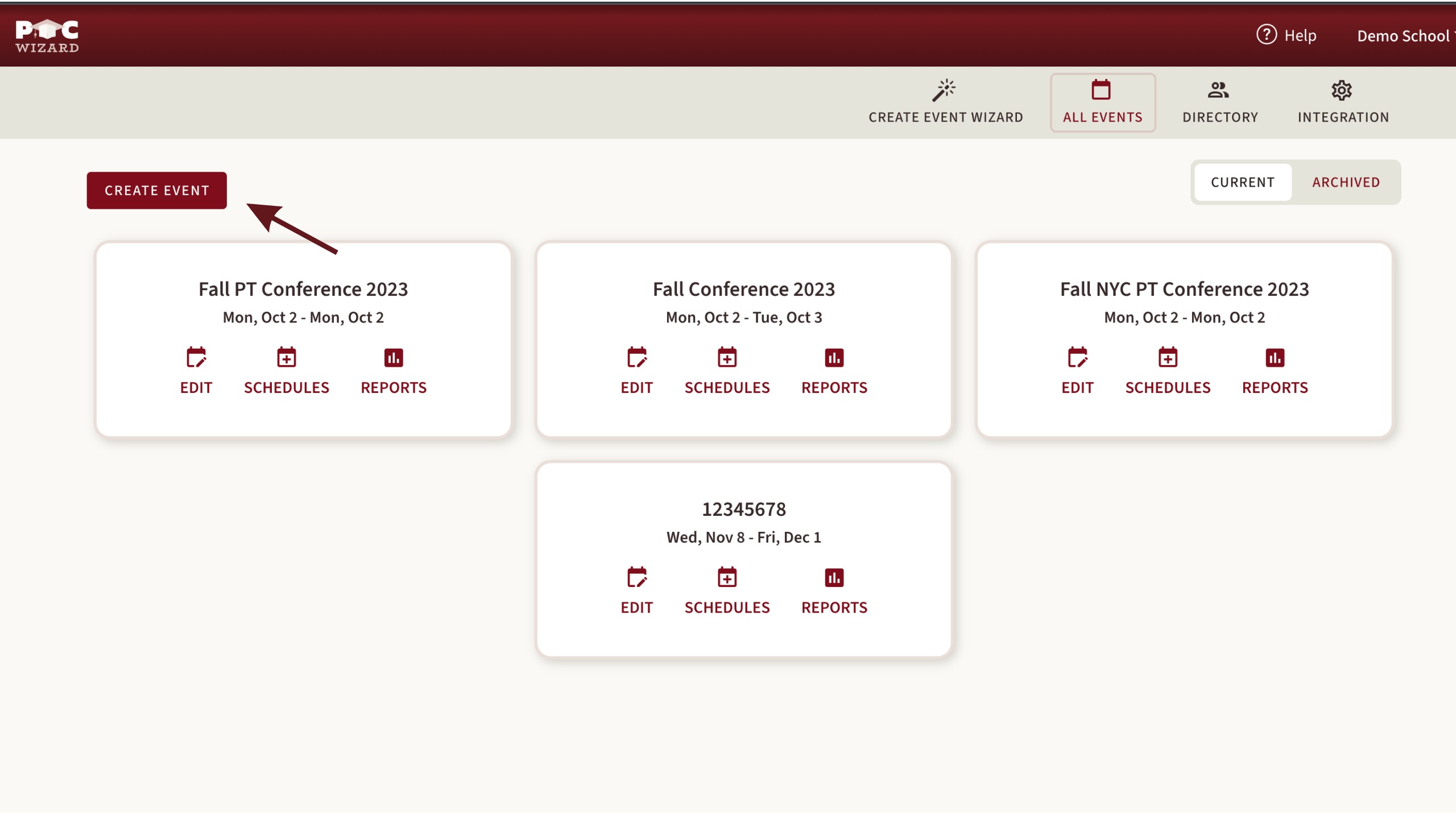
Task: Click the 12345678 event title
Action: (x=744, y=510)
